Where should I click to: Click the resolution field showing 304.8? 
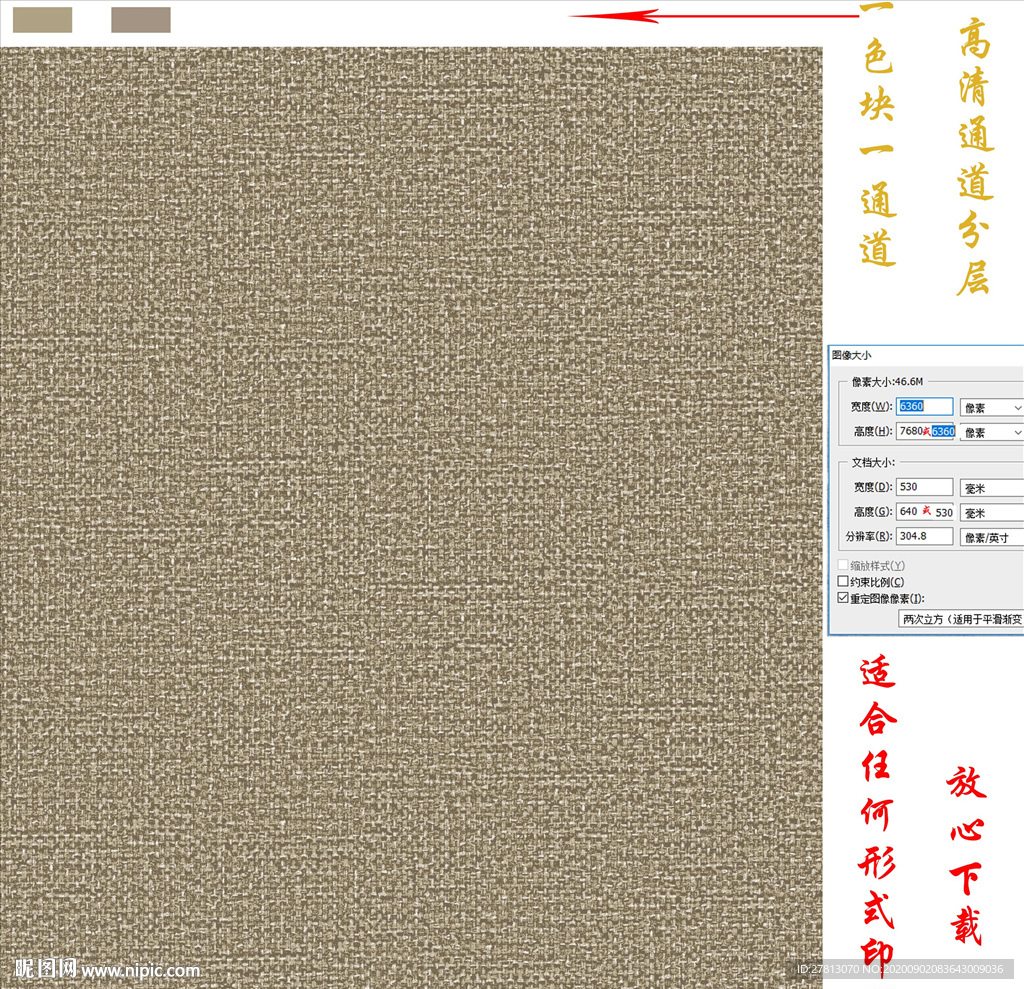click(924, 536)
